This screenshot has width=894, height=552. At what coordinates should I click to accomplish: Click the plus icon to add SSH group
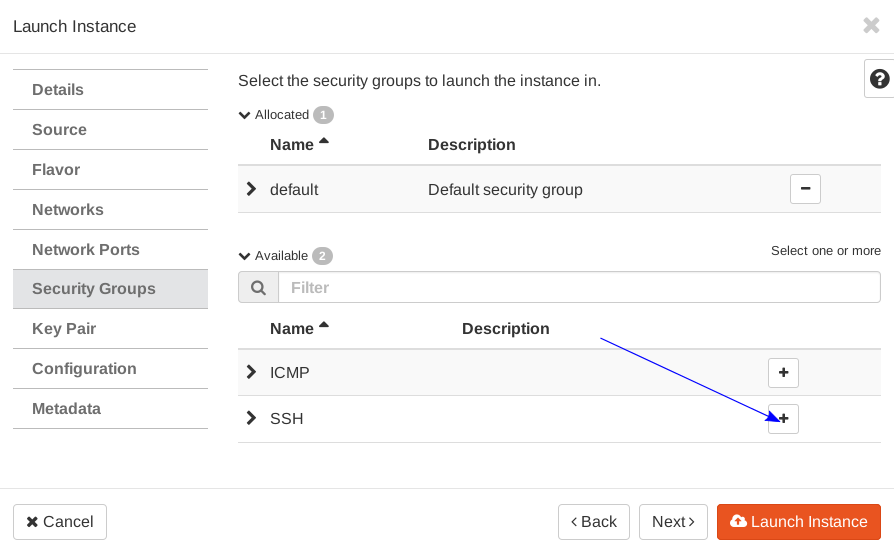(783, 419)
